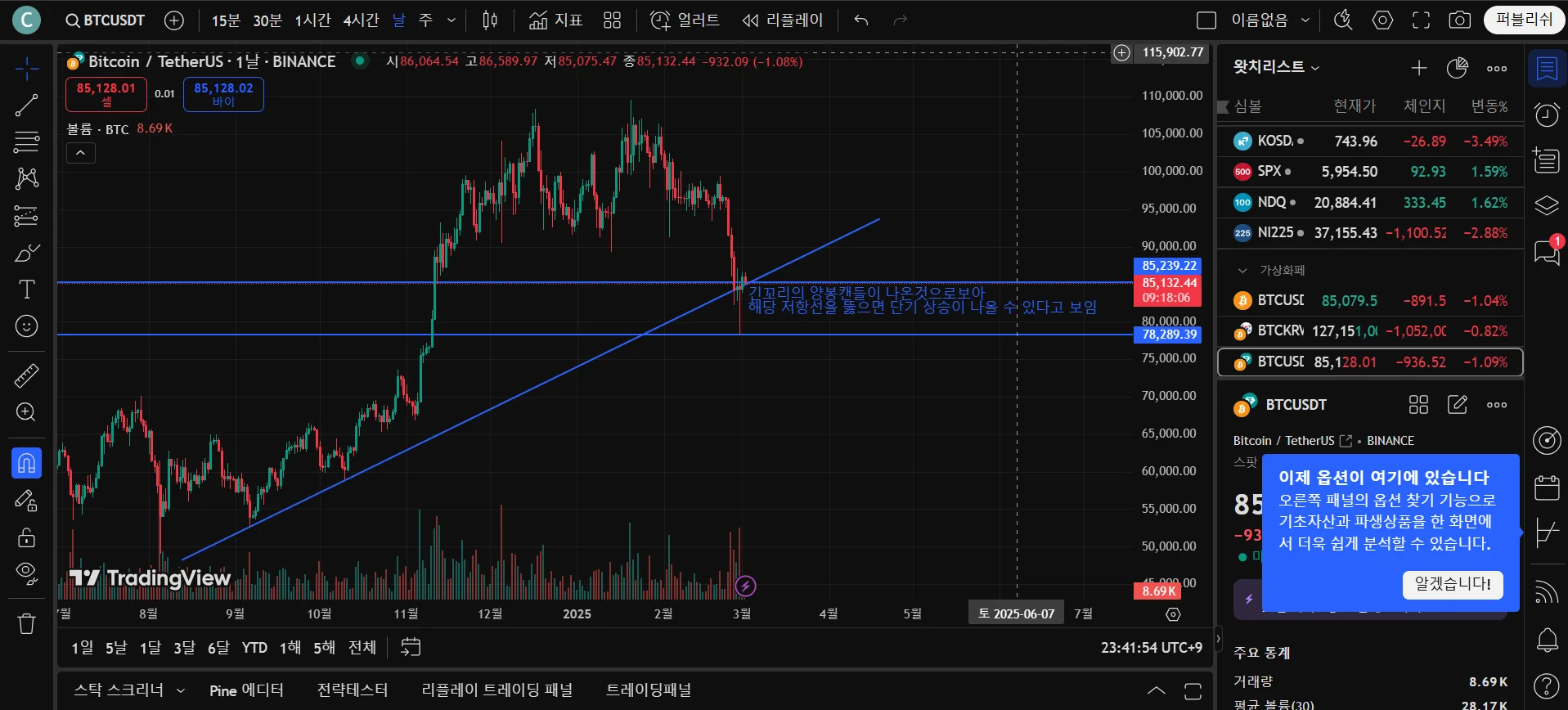Screen dimensions: 1568x710
Task: Take a chart snapshot with camera
Action: click(x=1460, y=20)
